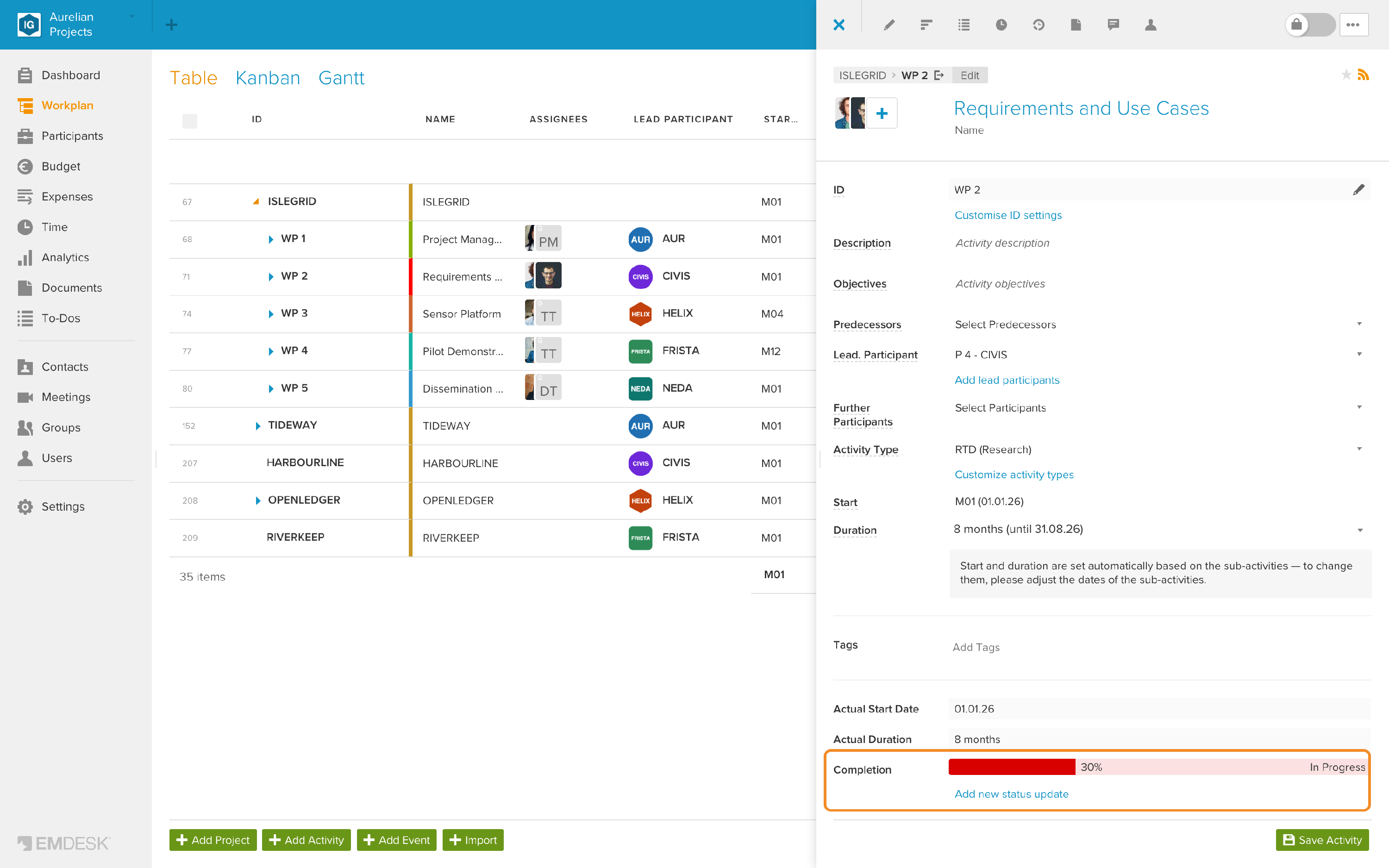Open the history icon in panel toolbar
The height and width of the screenshot is (868, 1389).
point(1039,25)
